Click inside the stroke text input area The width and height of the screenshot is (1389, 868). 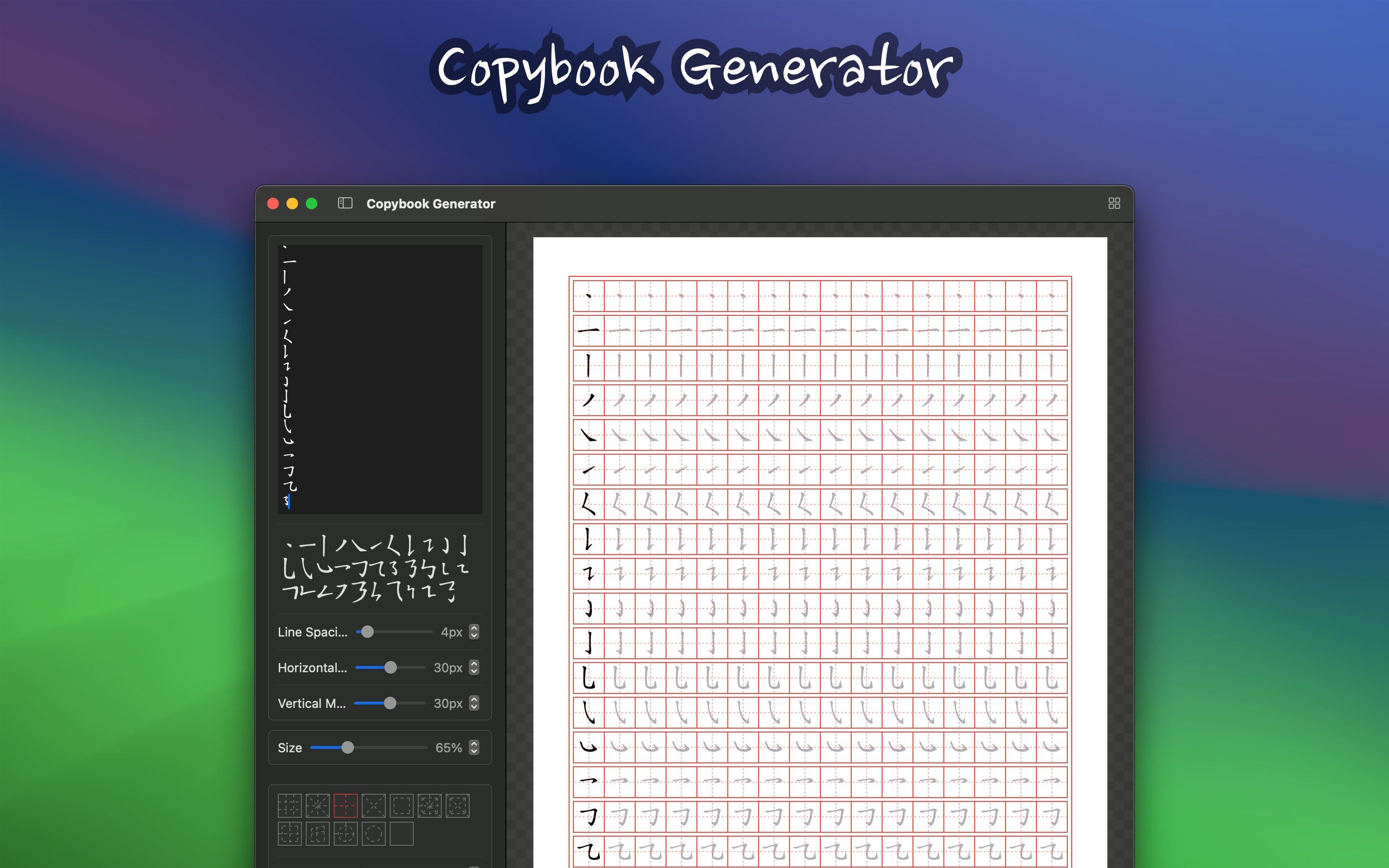tap(380, 379)
